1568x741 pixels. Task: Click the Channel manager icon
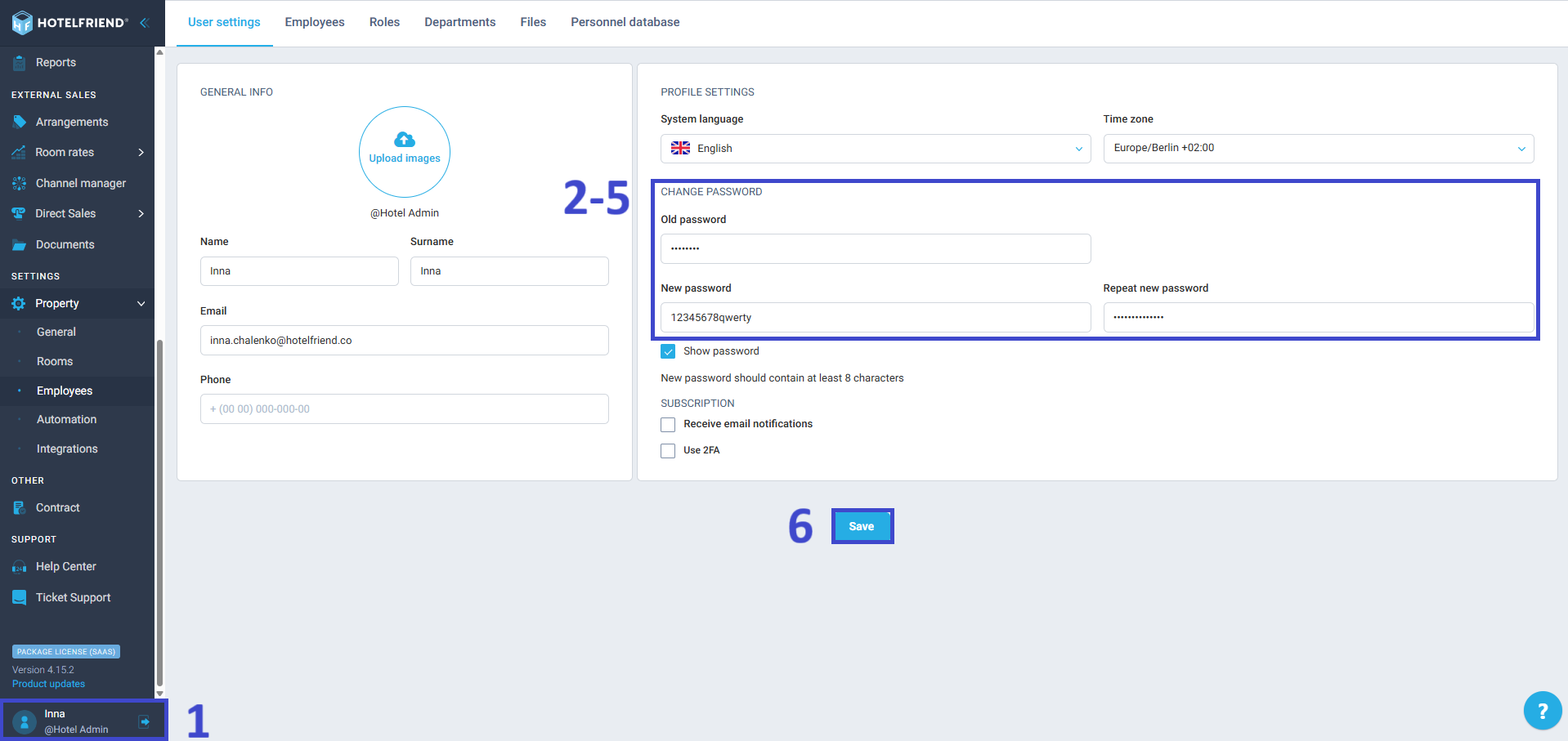[x=20, y=184]
